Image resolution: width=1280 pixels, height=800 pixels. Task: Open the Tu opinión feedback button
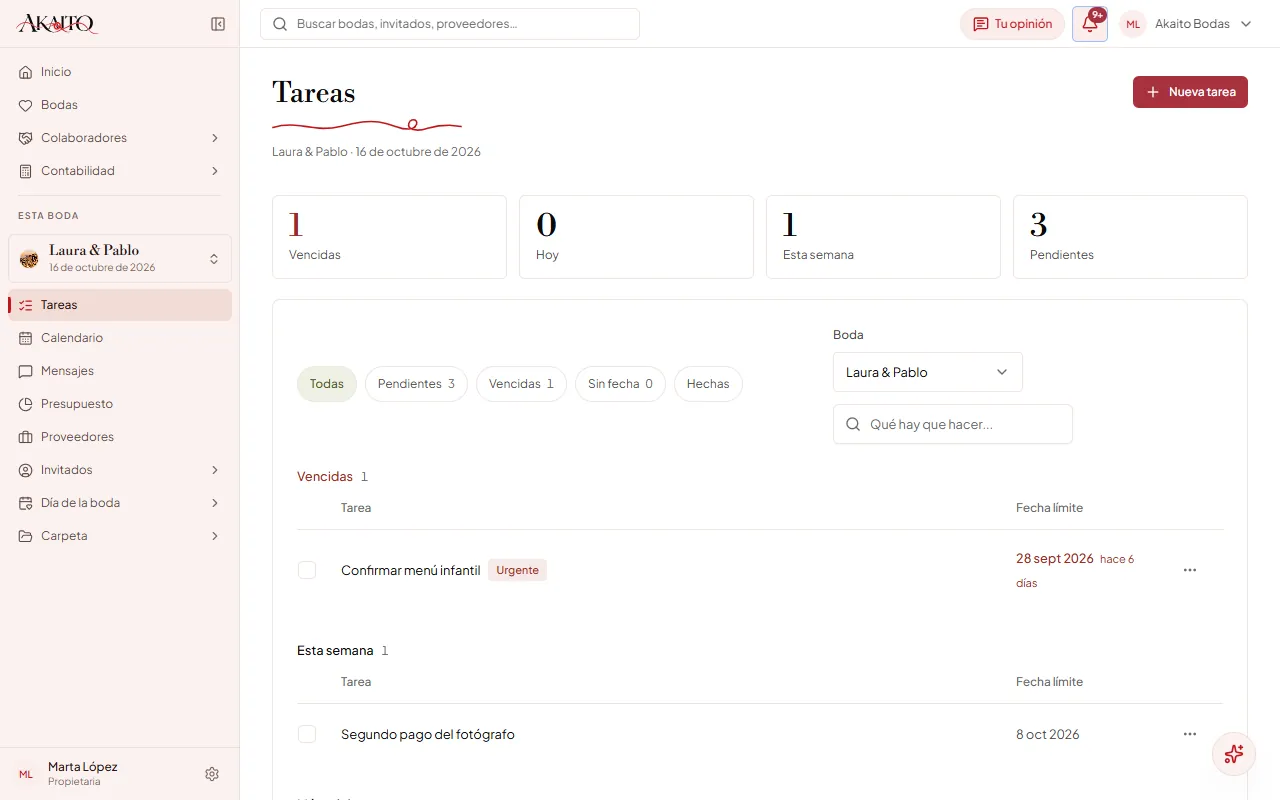tap(1012, 24)
